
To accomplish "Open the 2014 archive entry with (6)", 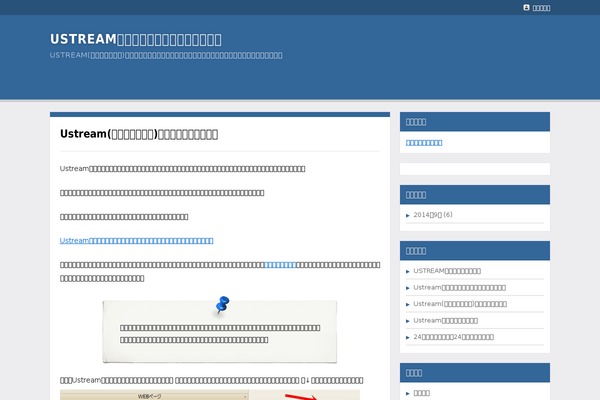I will tap(433, 215).
